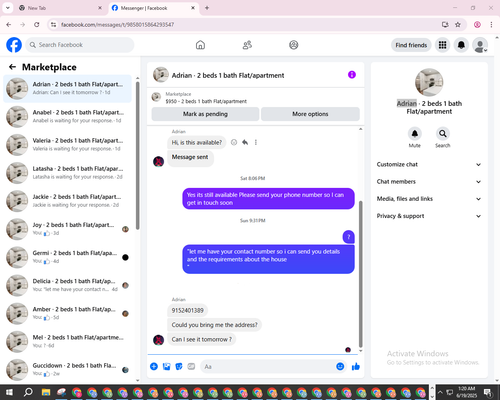Open more options for 'Hi, is this available?'
This screenshot has height=400, width=500.
256,142
